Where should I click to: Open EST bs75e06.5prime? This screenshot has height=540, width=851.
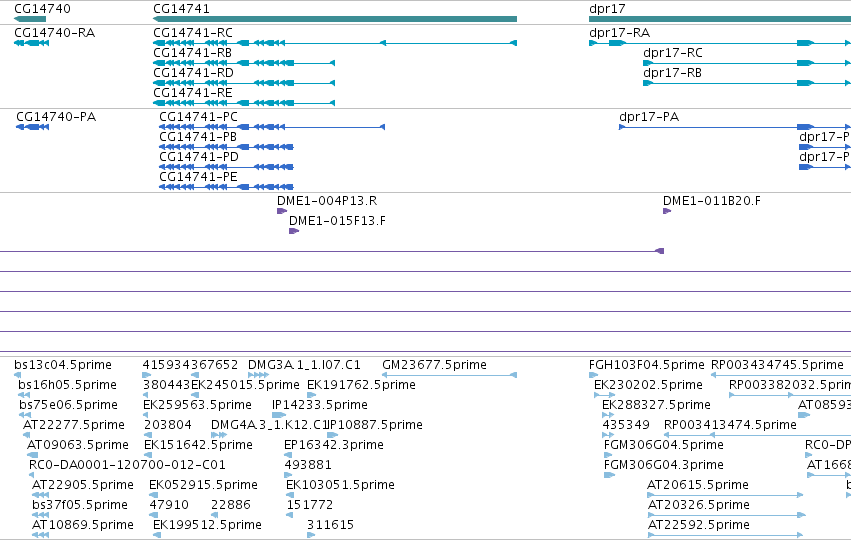[68, 405]
